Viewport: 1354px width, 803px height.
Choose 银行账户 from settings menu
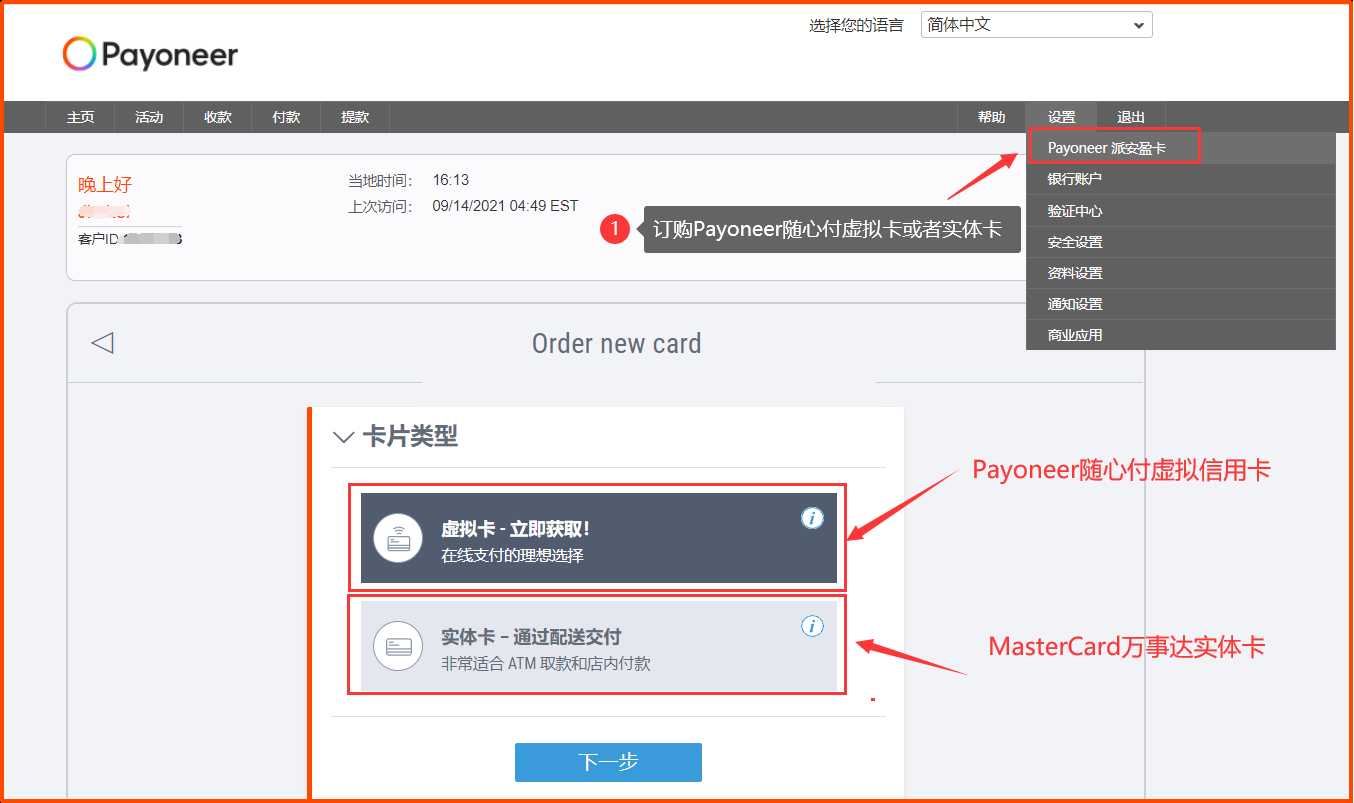tap(1181, 179)
